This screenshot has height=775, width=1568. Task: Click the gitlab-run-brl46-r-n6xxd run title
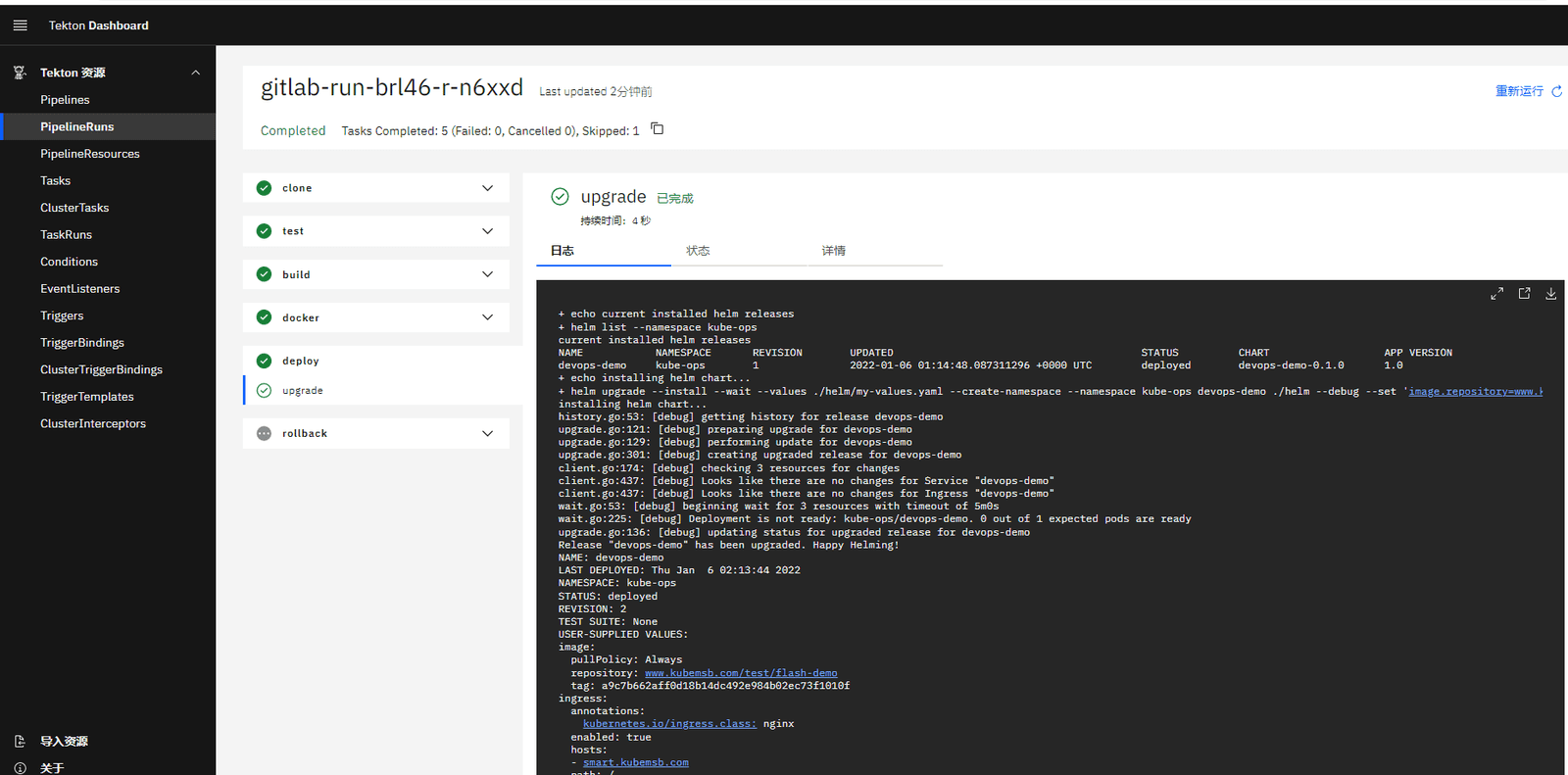click(392, 87)
